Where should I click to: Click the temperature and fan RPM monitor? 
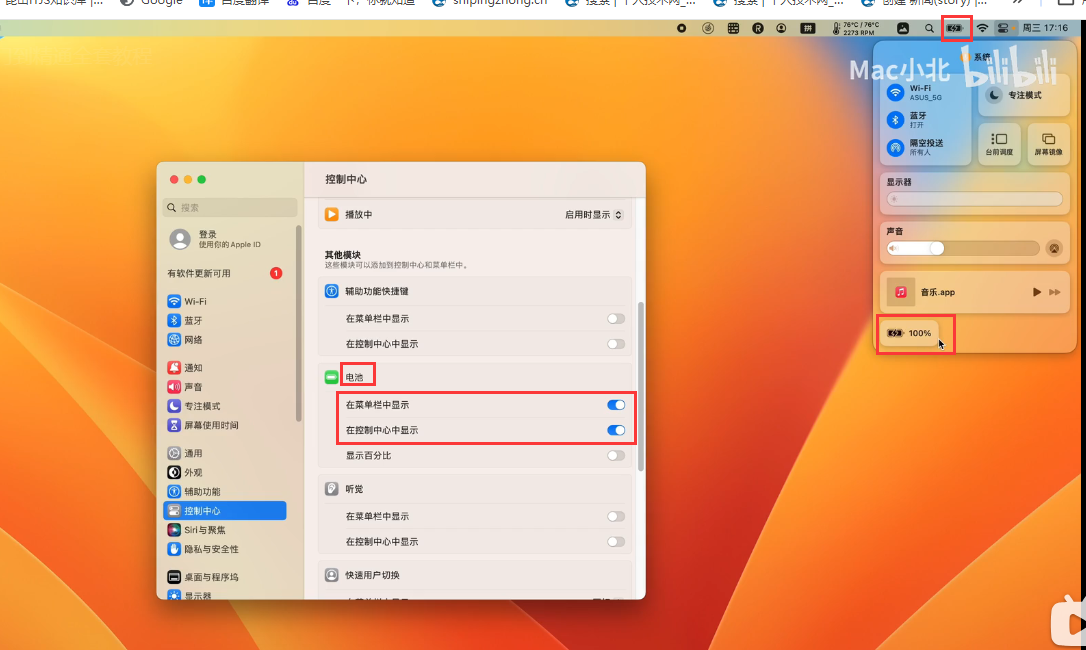[x=856, y=28]
